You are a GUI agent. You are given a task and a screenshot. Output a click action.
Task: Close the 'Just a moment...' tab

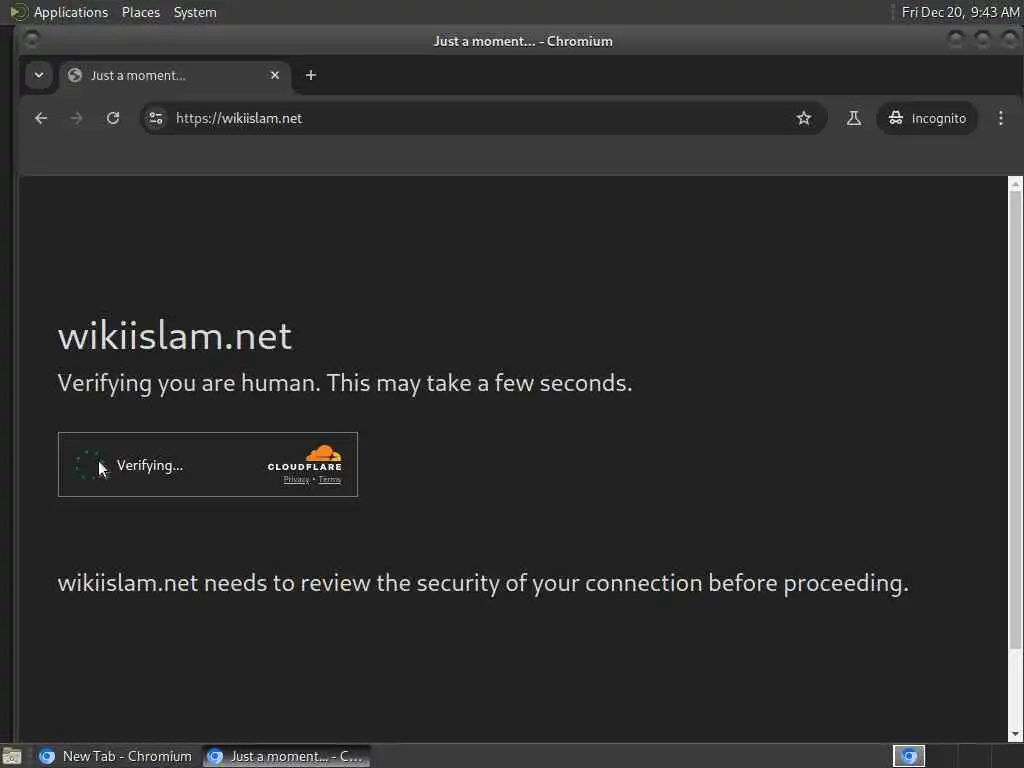(275, 75)
